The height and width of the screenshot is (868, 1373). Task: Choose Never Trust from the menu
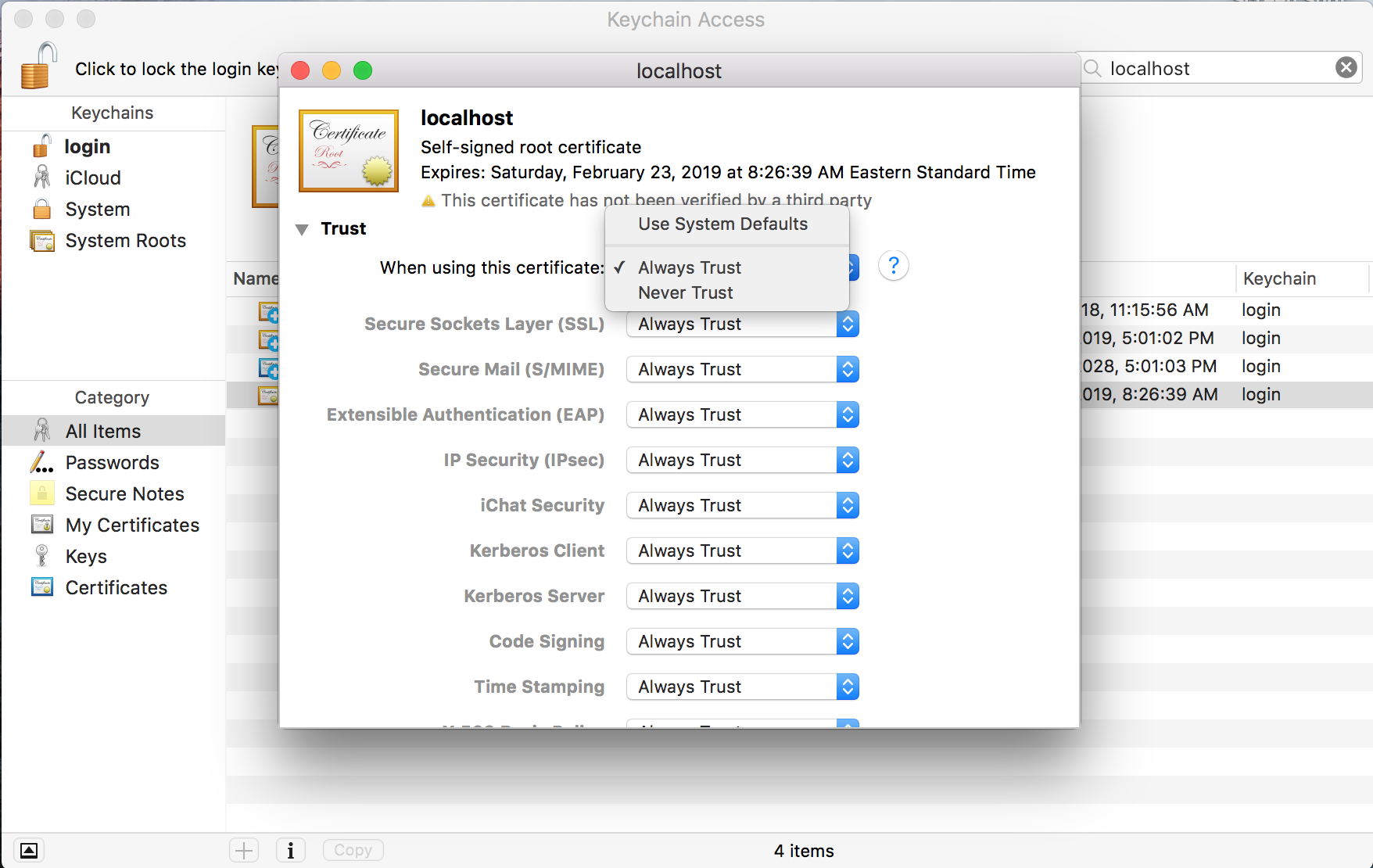click(x=685, y=293)
